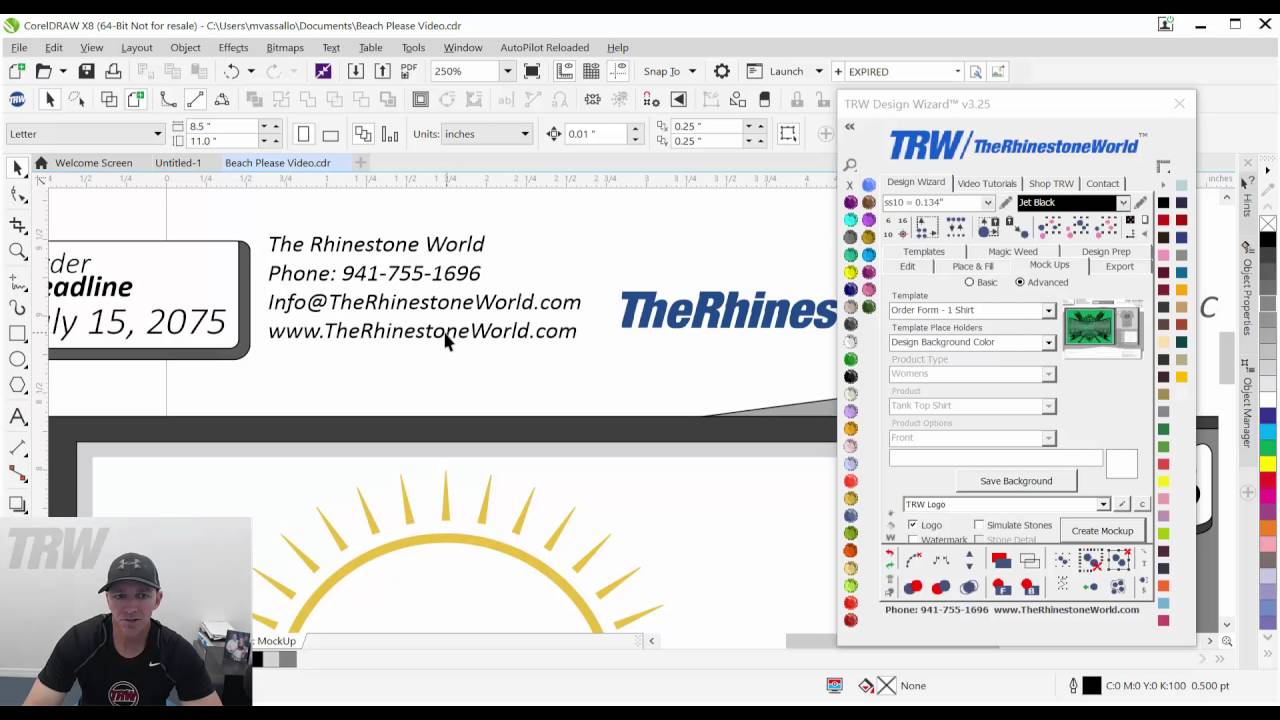
Task: Click the Save Background button
Action: [1016, 481]
